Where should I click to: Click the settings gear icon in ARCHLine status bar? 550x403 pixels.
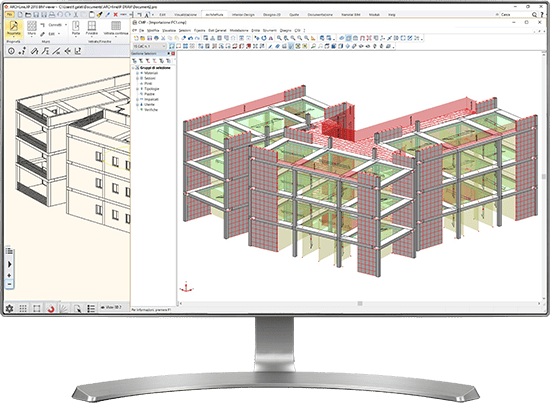(x=9, y=308)
